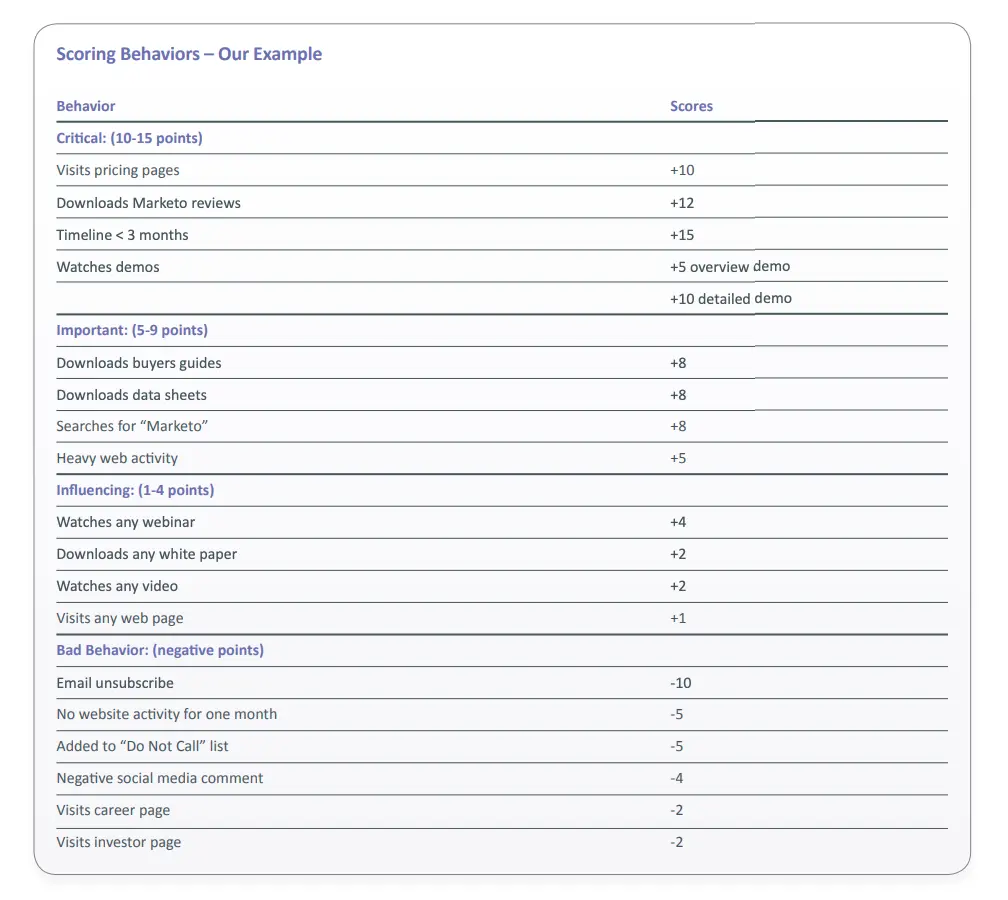Select the Downloads any white paper row

tap(147, 554)
